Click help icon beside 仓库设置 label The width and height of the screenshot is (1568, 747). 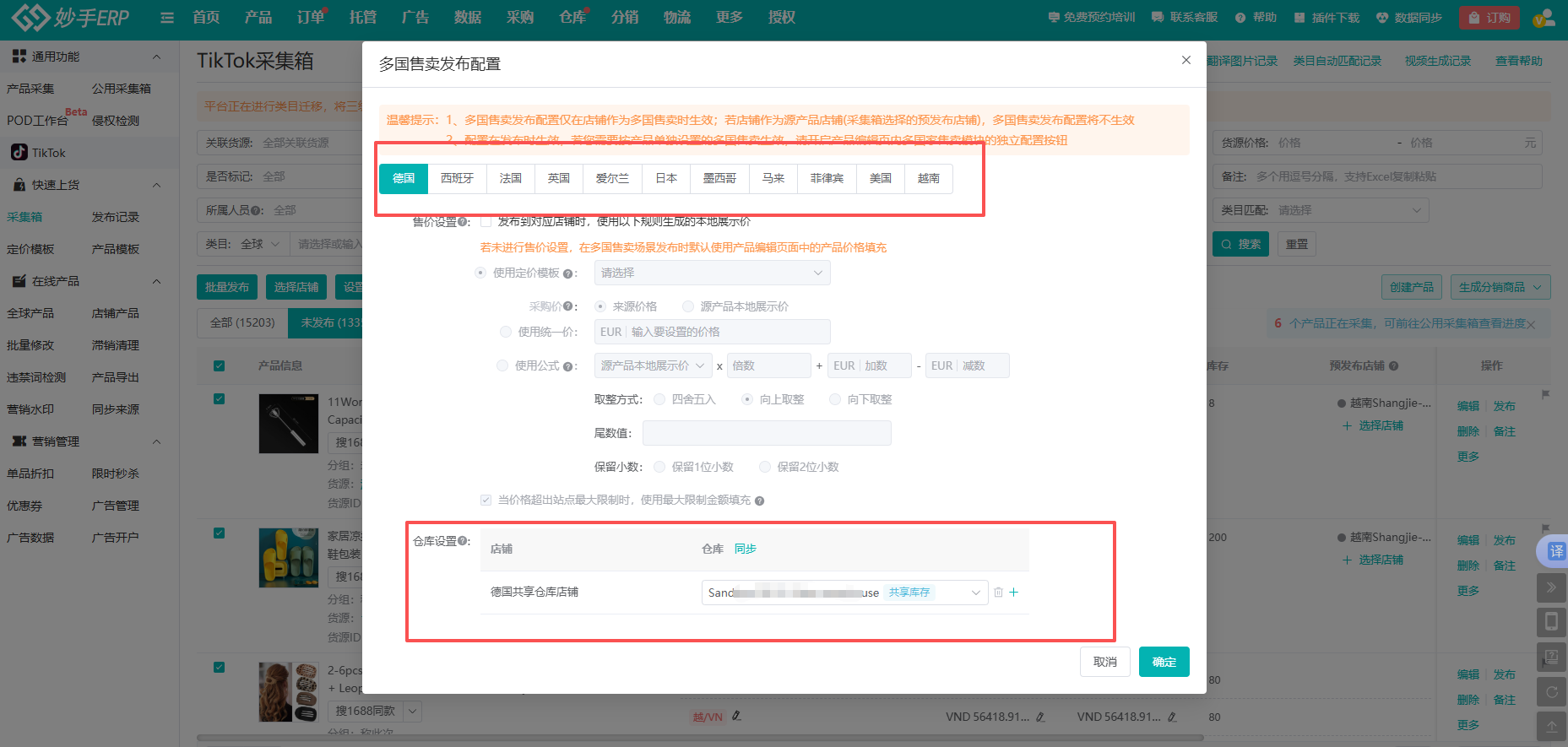coord(463,541)
